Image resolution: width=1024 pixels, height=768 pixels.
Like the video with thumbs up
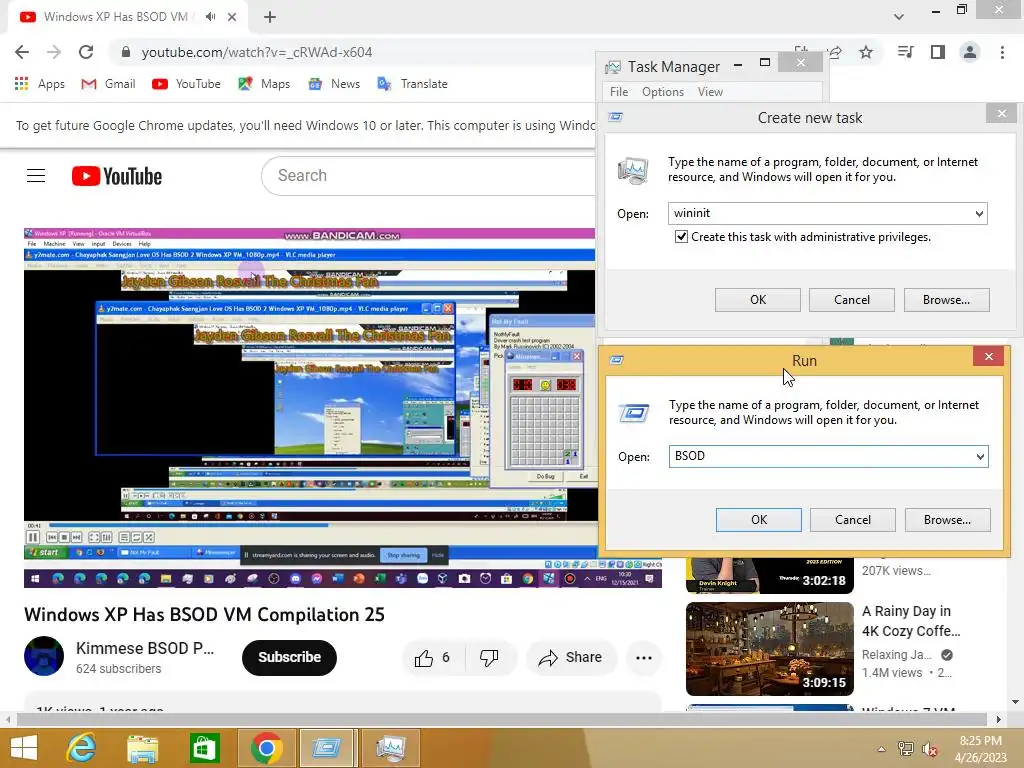coord(432,658)
